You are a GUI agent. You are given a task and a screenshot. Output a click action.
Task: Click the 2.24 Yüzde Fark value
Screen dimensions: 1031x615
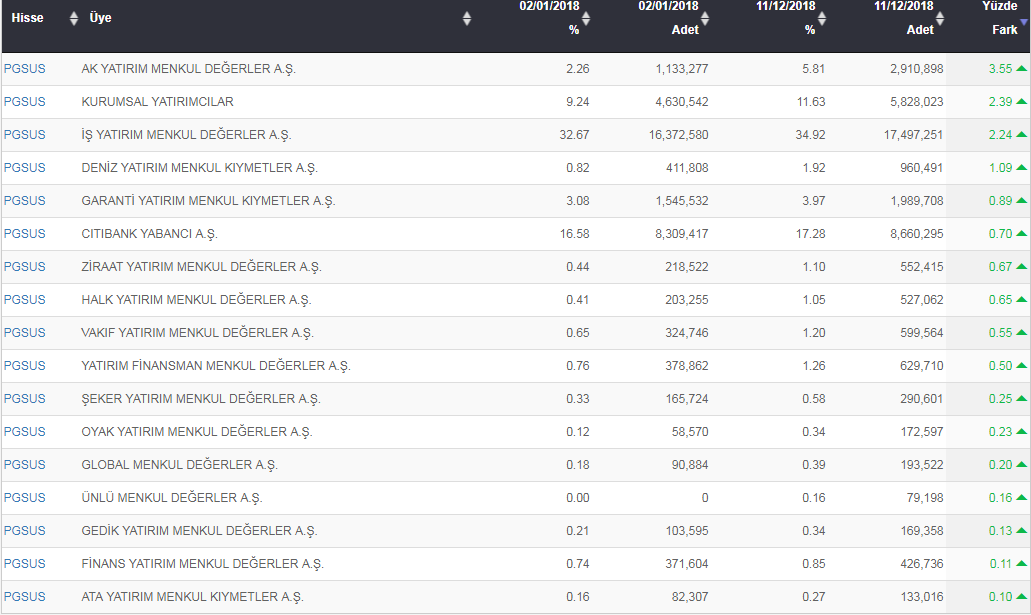point(1000,135)
